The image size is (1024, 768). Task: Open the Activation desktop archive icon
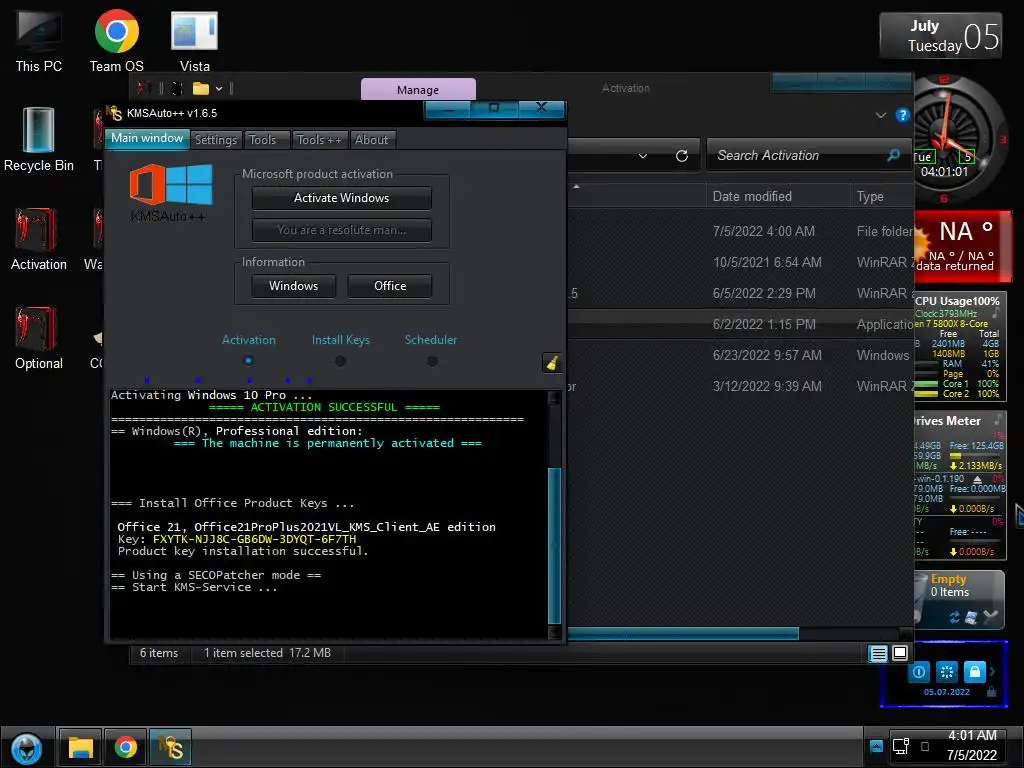pos(39,239)
